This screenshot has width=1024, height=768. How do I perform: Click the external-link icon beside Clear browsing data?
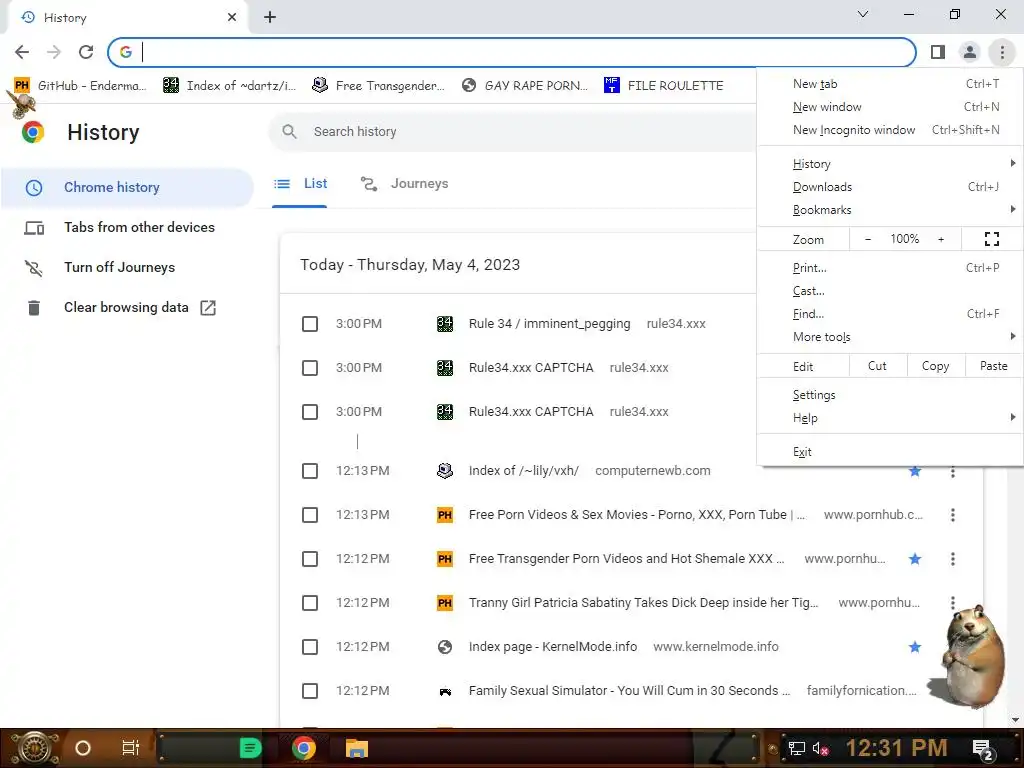(x=208, y=308)
